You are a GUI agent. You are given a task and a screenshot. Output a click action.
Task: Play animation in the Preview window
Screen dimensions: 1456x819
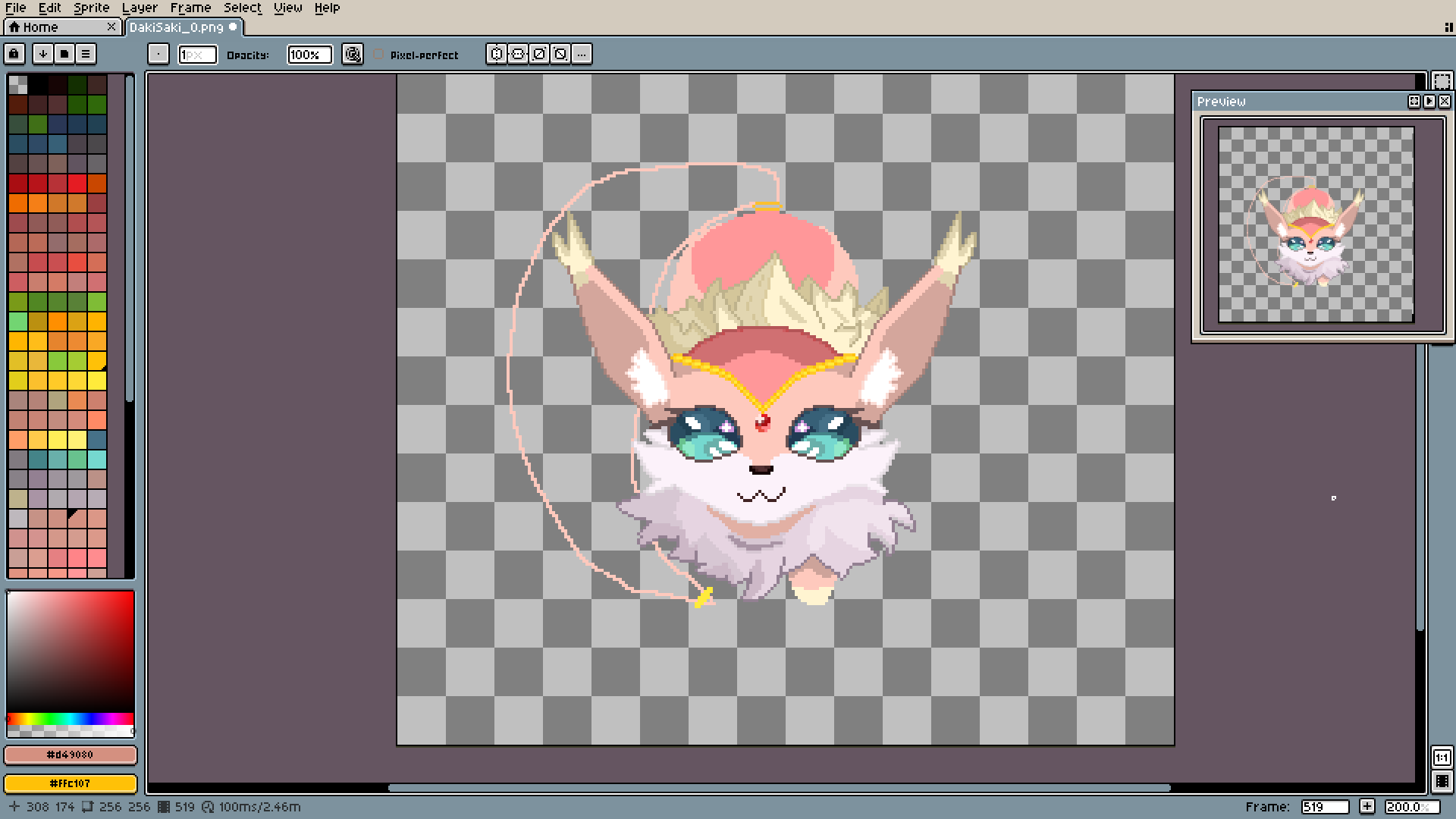[x=1429, y=101]
